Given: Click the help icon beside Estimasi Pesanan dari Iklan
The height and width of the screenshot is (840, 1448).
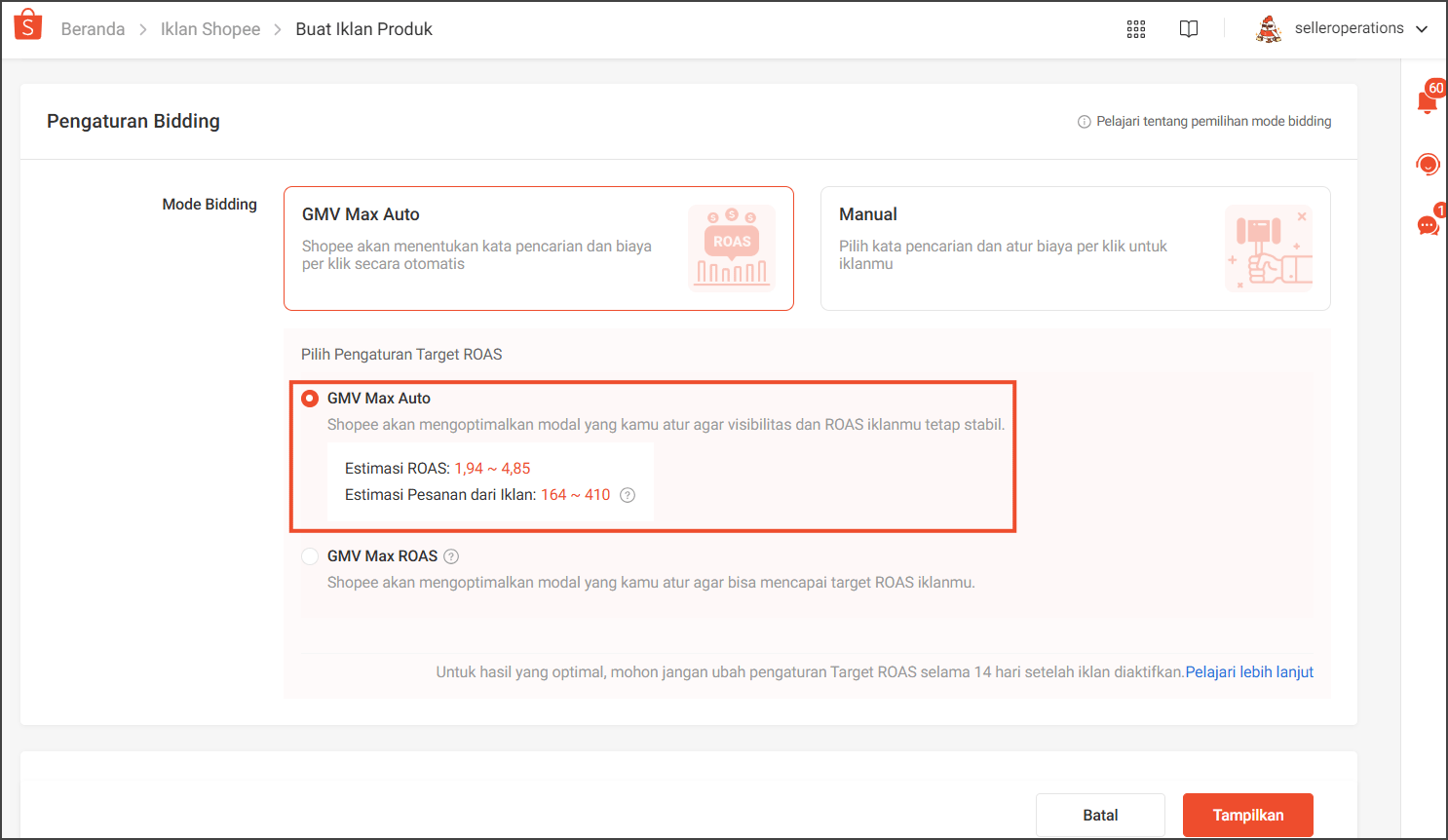Looking at the screenshot, I should [x=627, y=495].
